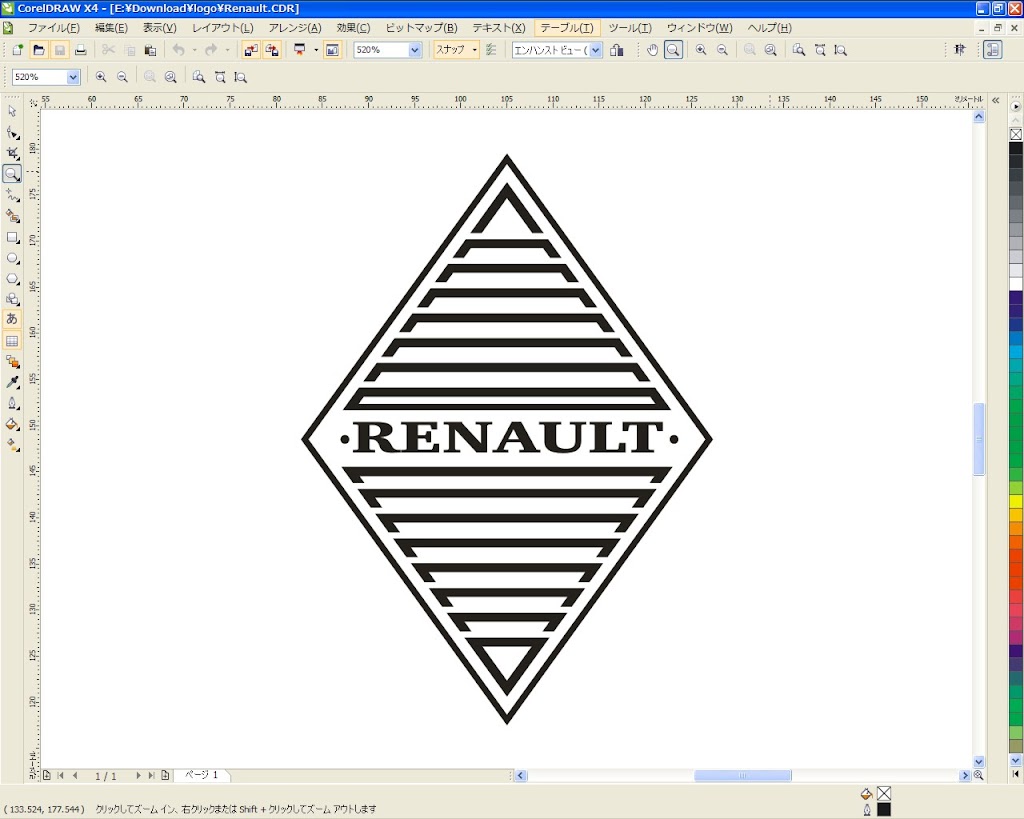Select the Table tool in the toolbox
1024x819 pixels.
12,341
